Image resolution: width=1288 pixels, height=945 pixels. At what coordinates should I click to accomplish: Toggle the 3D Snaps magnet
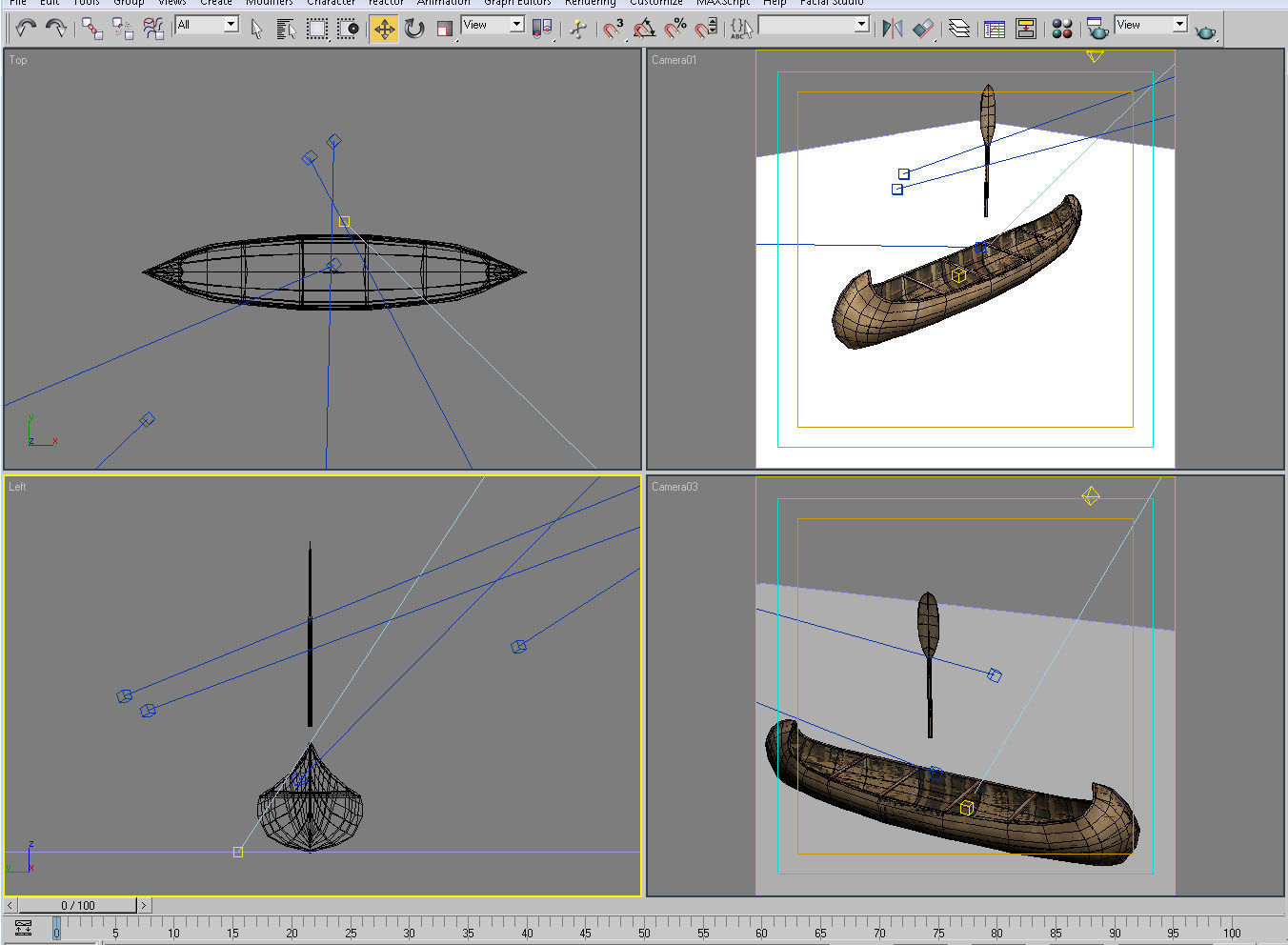[614, 29]
